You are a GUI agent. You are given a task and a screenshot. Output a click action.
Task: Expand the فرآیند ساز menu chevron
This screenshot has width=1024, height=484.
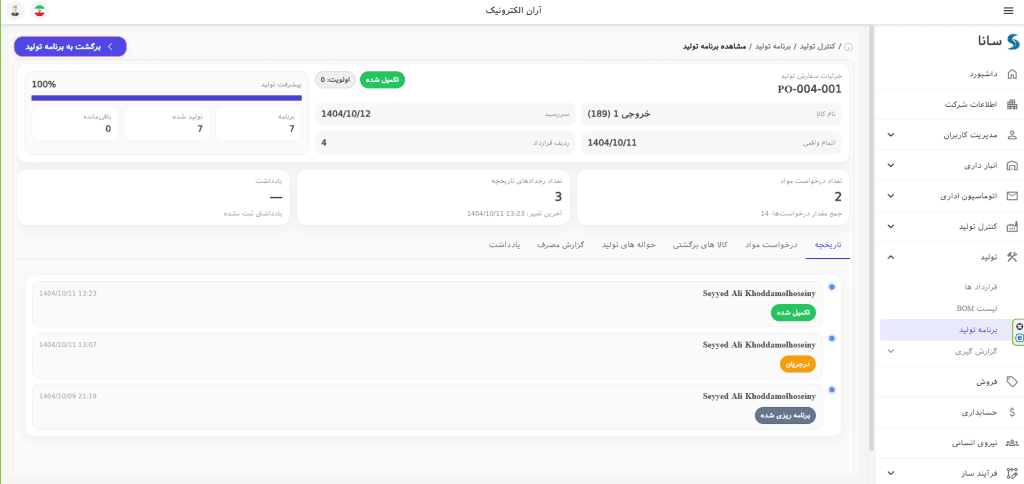(x=891, y=473)
